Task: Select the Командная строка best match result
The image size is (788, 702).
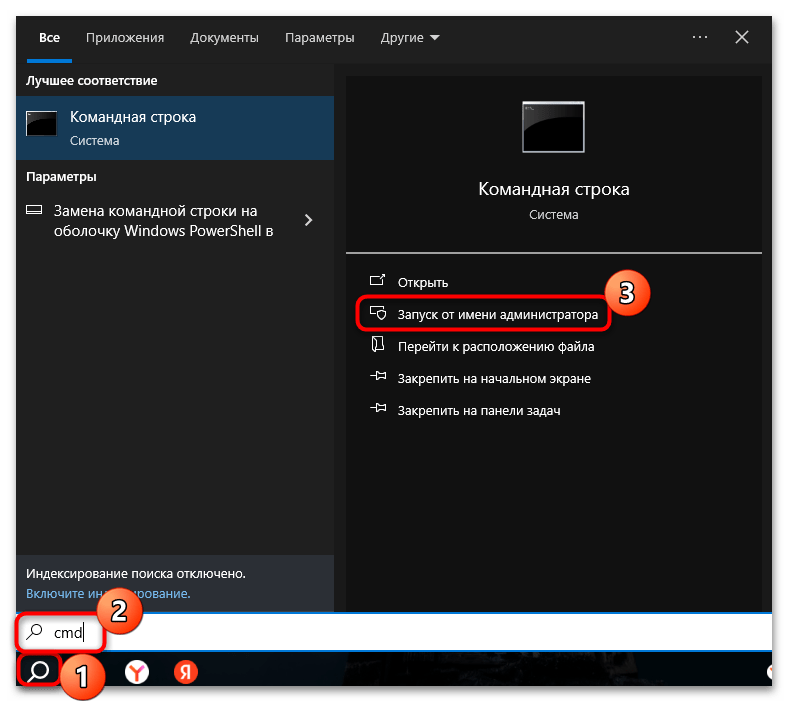Action: pos(175,128)
